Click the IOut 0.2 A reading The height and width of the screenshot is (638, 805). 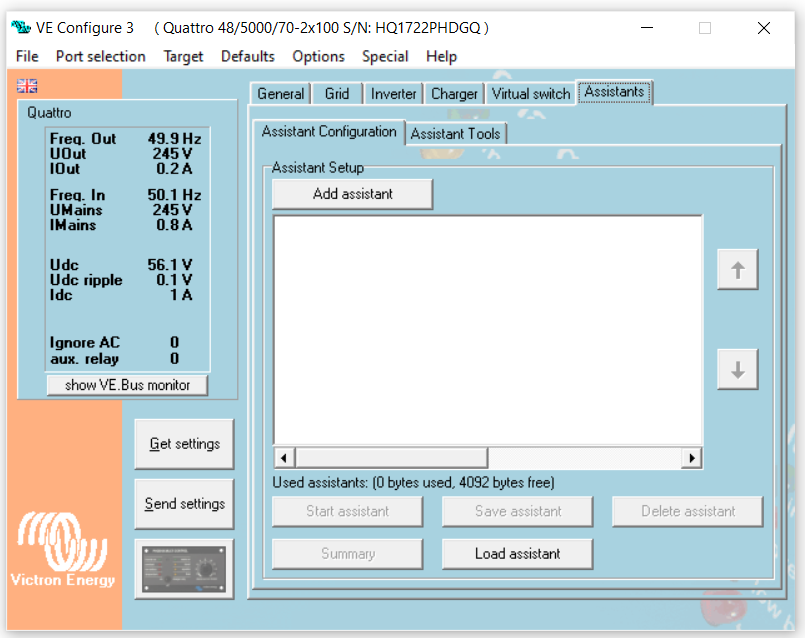point(121,168)
